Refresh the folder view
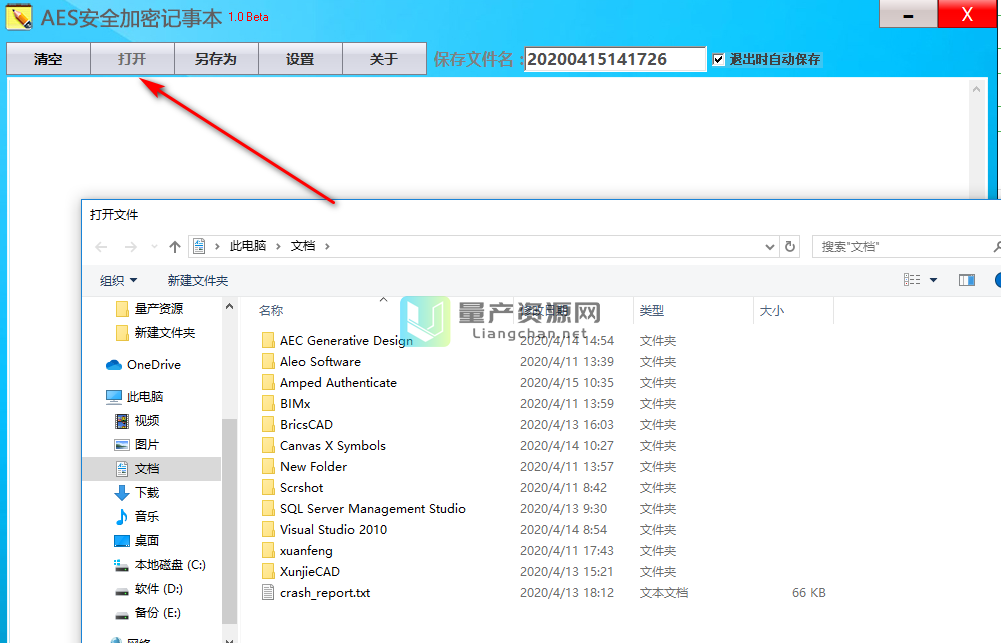 coord(790,246)
